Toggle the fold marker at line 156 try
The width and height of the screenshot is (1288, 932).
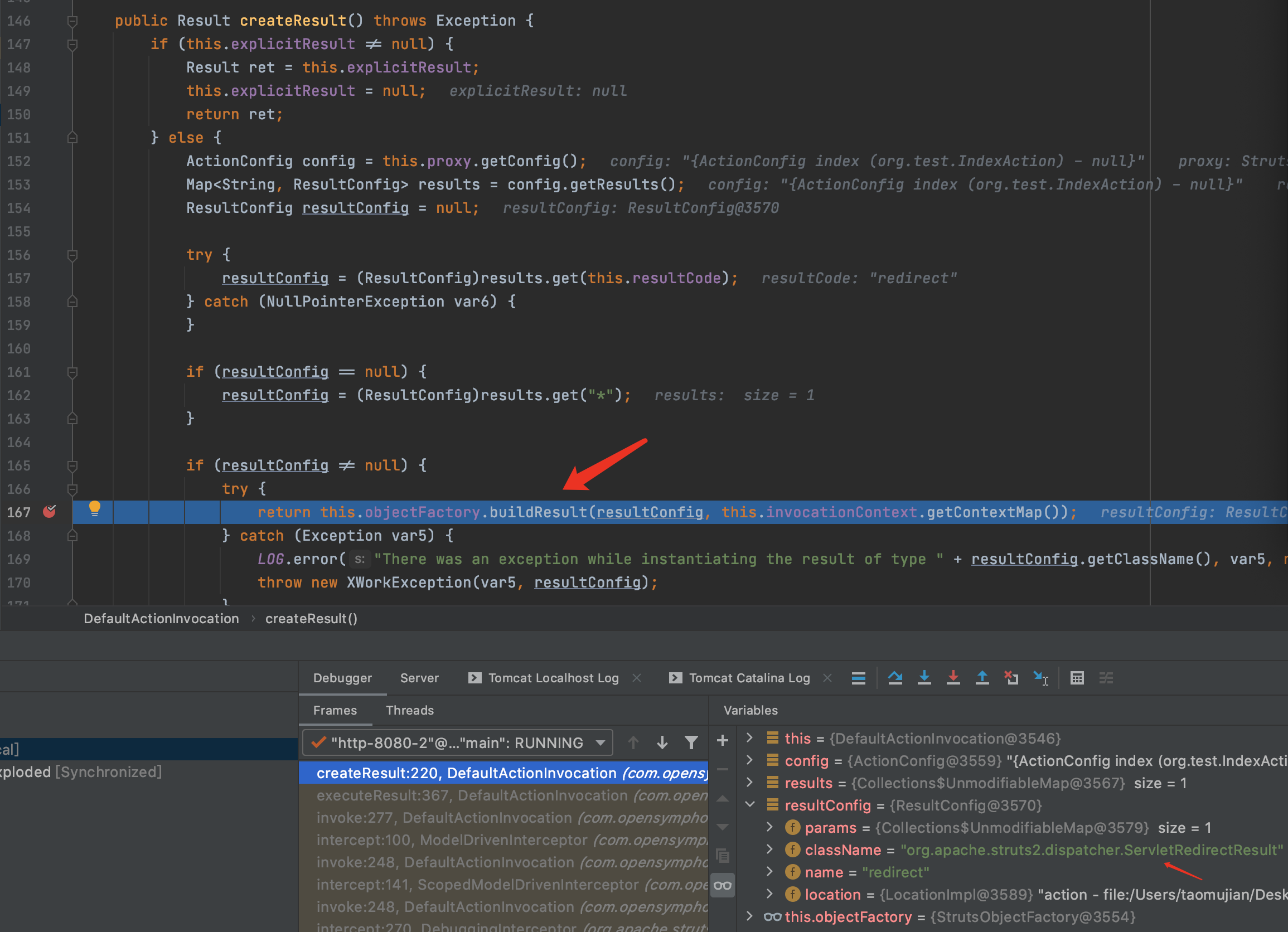(x=72, y=255)
